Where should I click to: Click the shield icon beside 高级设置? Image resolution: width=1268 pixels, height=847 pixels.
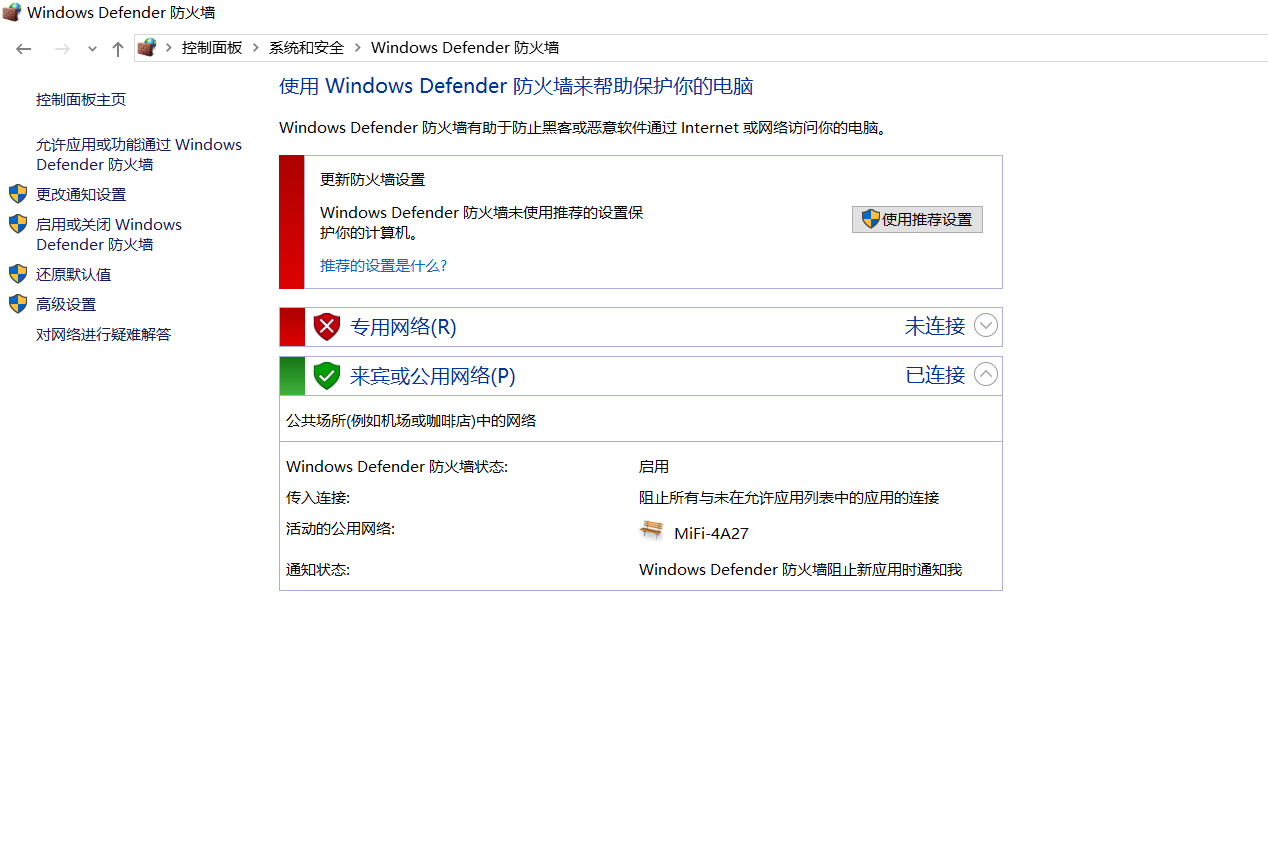point(18,304)
